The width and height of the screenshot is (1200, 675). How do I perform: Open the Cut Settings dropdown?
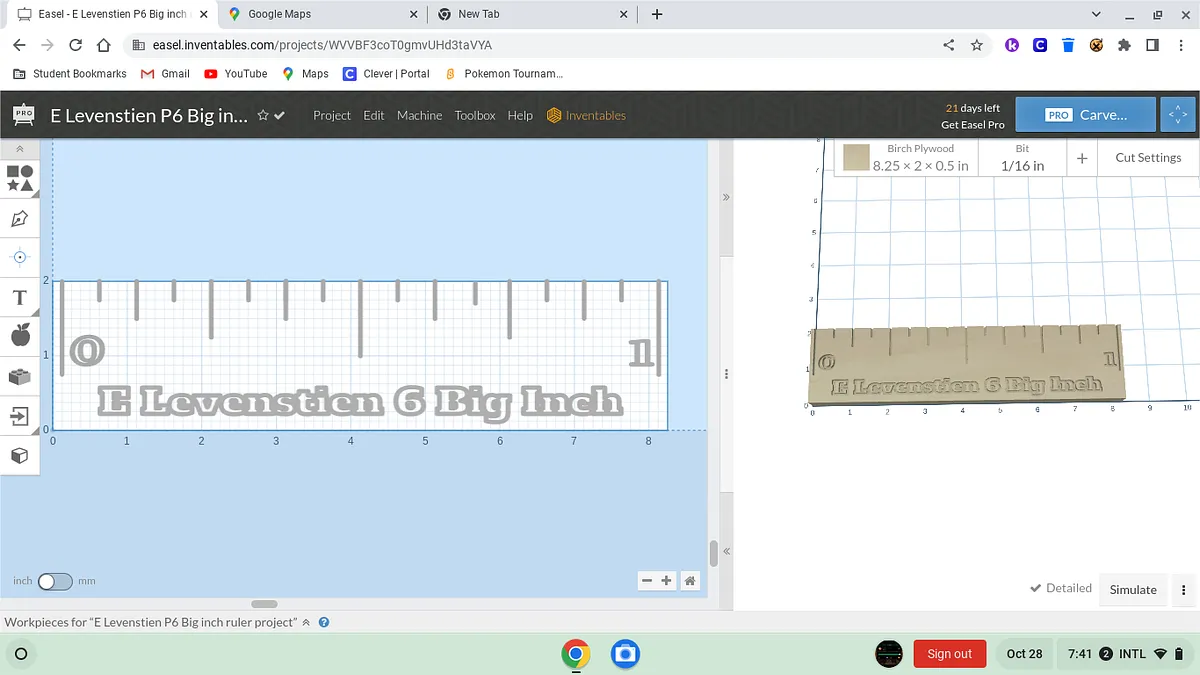pyautogui.click(x=1147, y=158)
